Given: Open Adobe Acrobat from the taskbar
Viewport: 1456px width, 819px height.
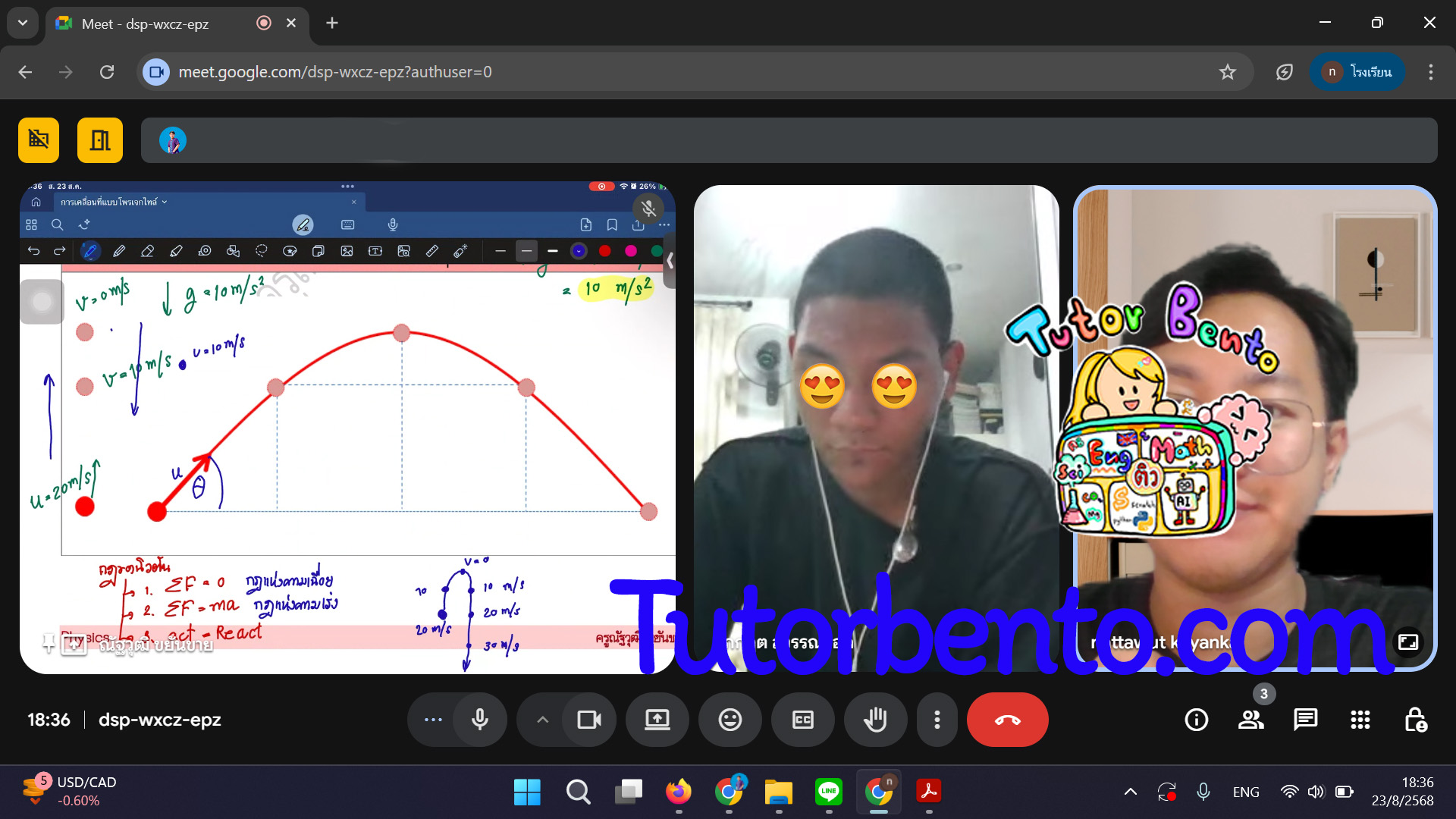Looking at the screenshot, I should 929,792.
